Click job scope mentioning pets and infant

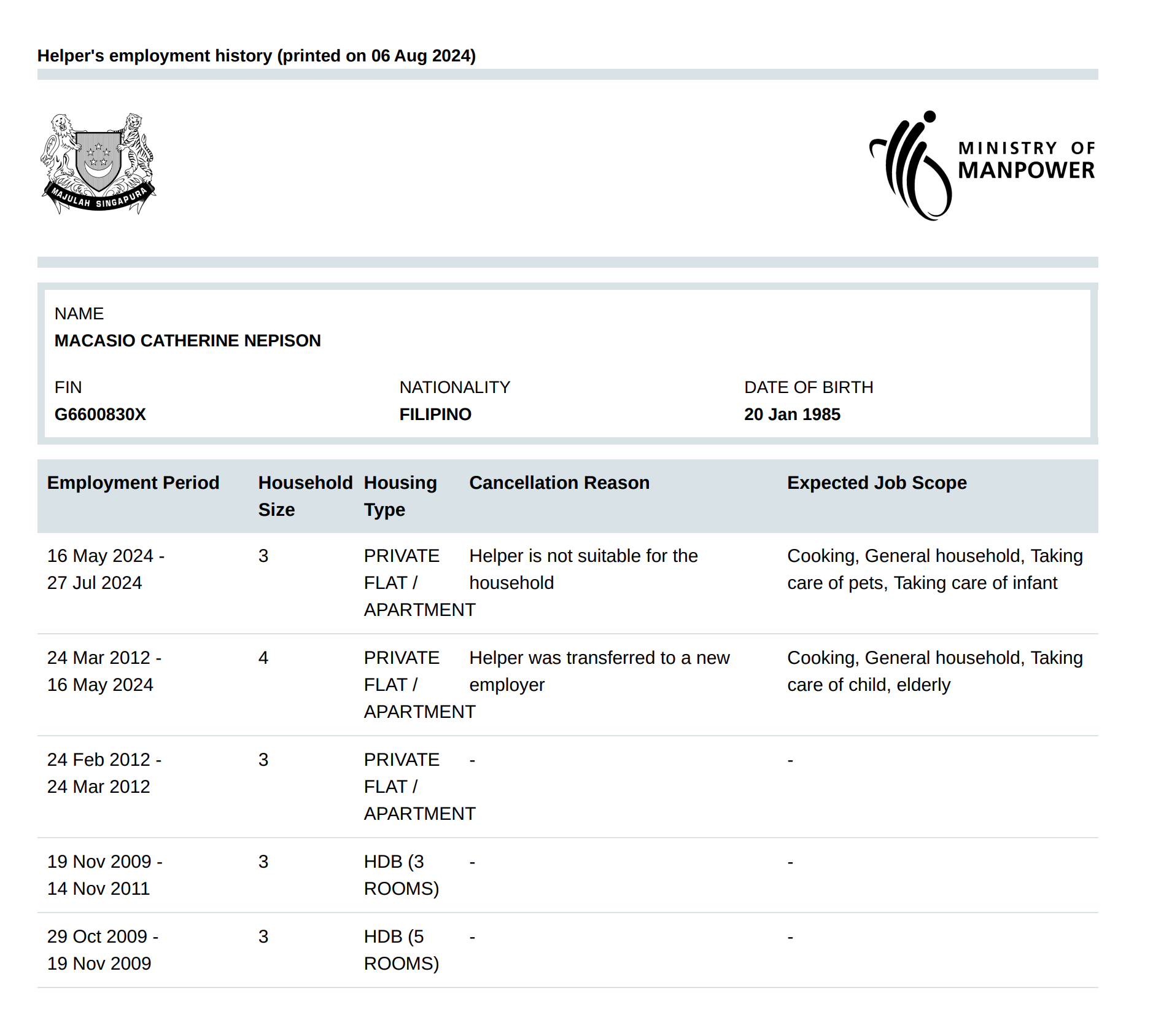935,569
